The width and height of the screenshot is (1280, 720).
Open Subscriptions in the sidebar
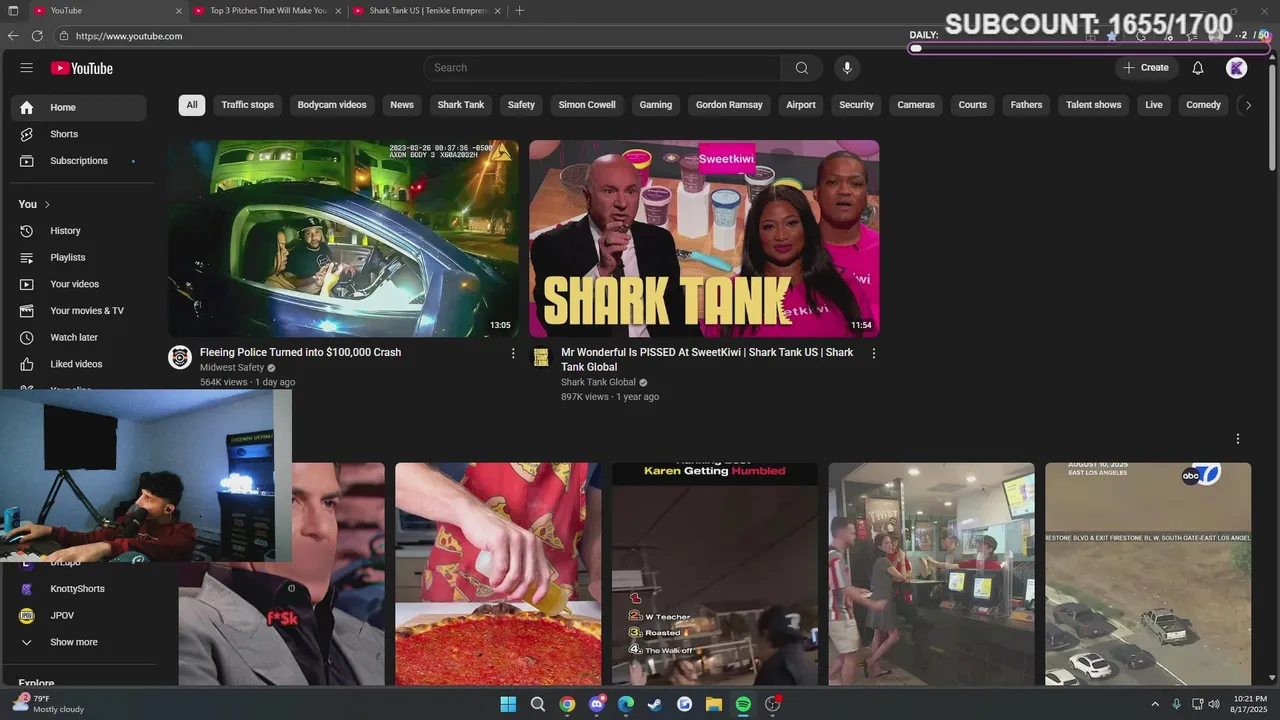[x=79, y=161]
